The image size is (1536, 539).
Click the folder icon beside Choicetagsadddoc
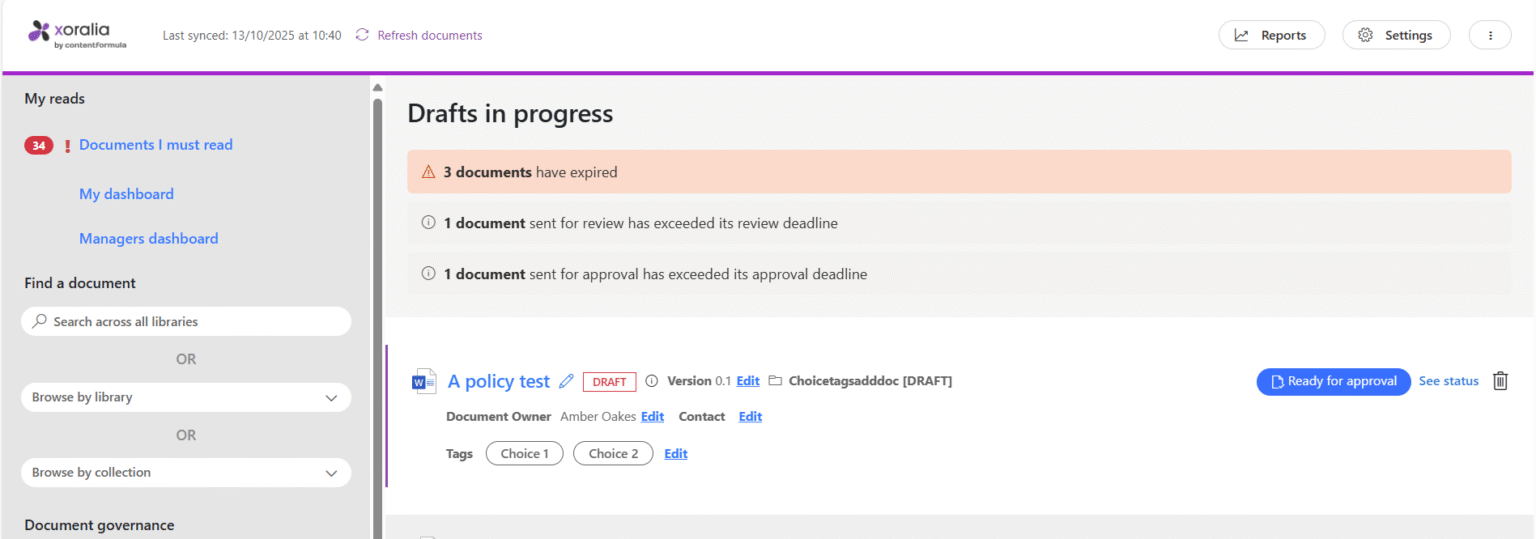click(775, 381)
